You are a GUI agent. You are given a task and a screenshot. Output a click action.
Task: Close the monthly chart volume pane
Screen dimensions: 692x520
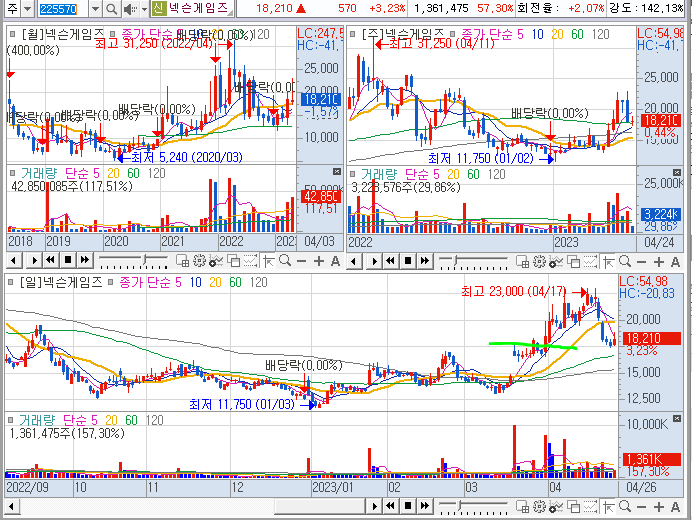coord(337,172)
